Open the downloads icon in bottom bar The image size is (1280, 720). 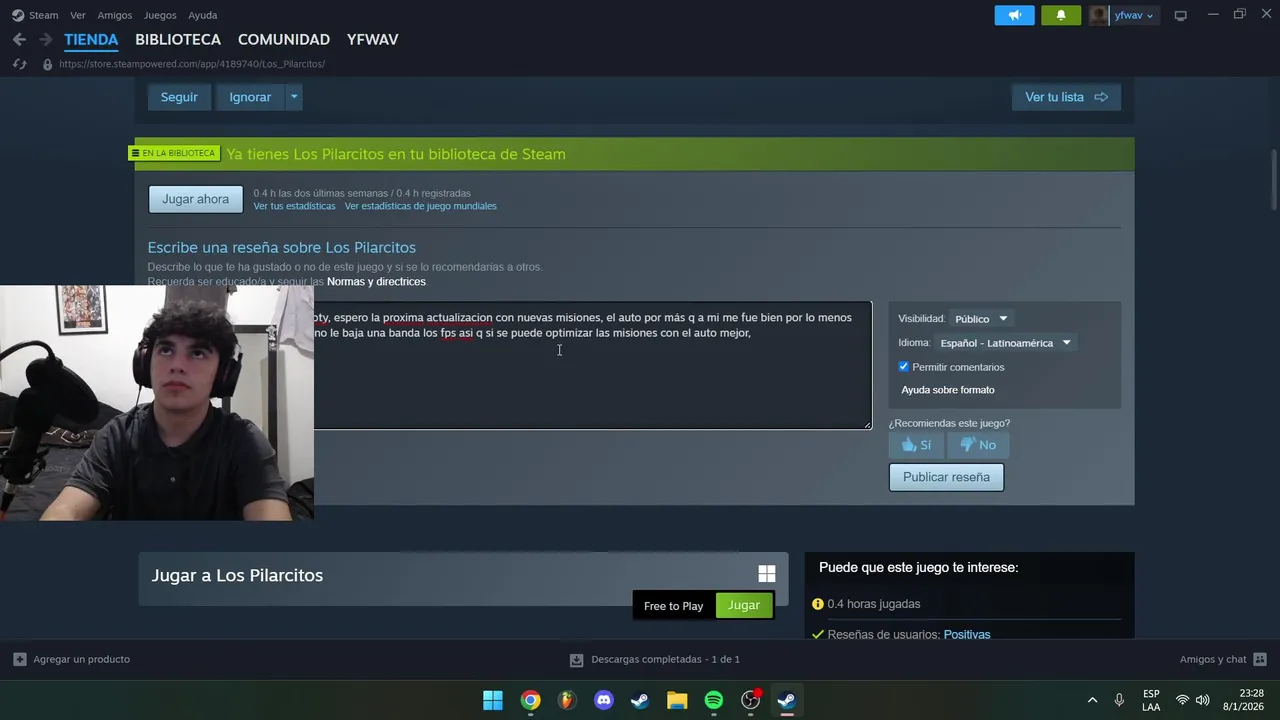(x=576, y=660)
